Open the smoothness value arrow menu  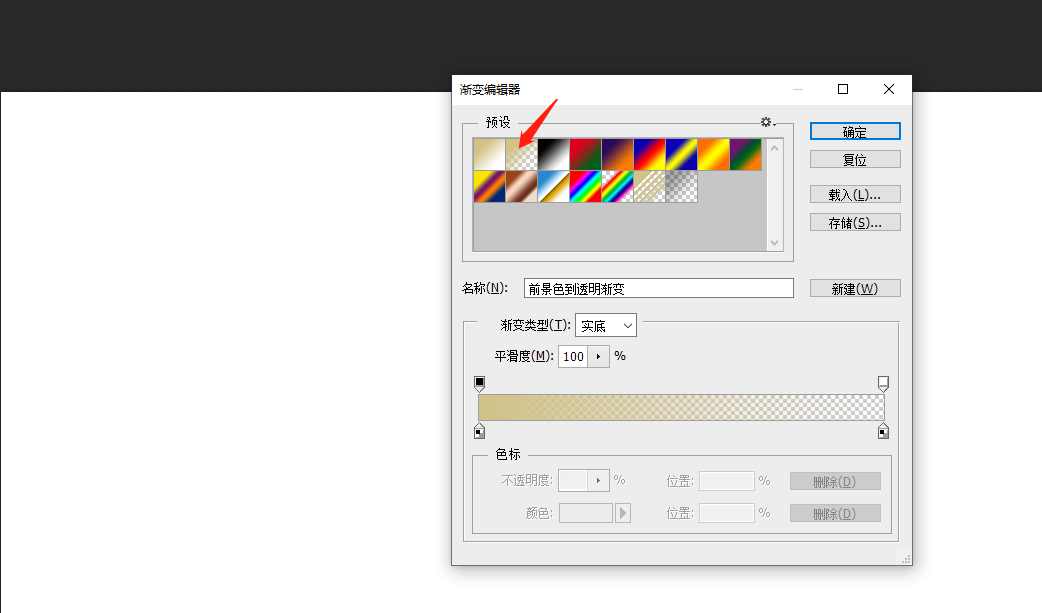coord(601,356)
